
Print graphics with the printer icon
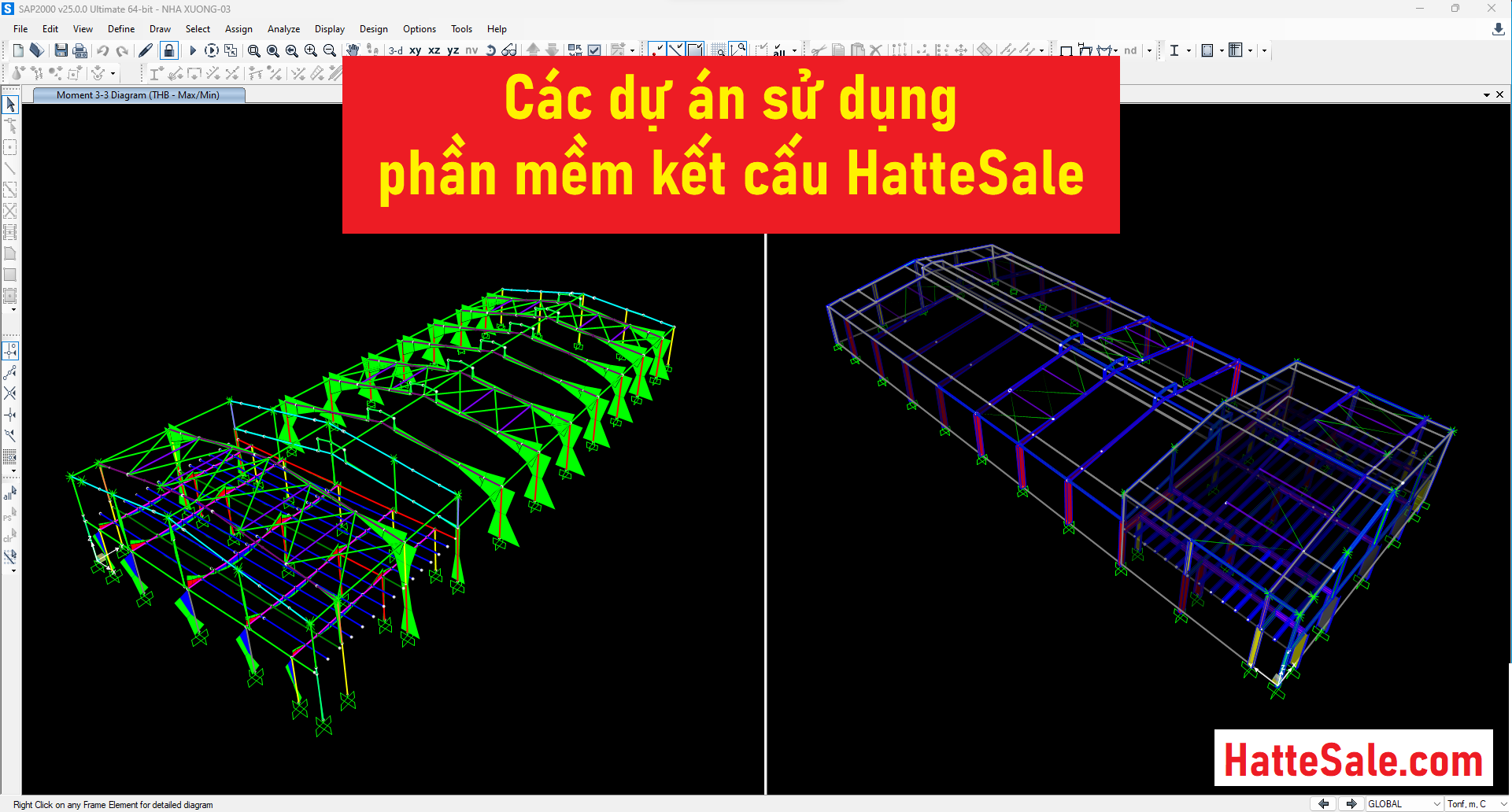[x=79, y=50]
